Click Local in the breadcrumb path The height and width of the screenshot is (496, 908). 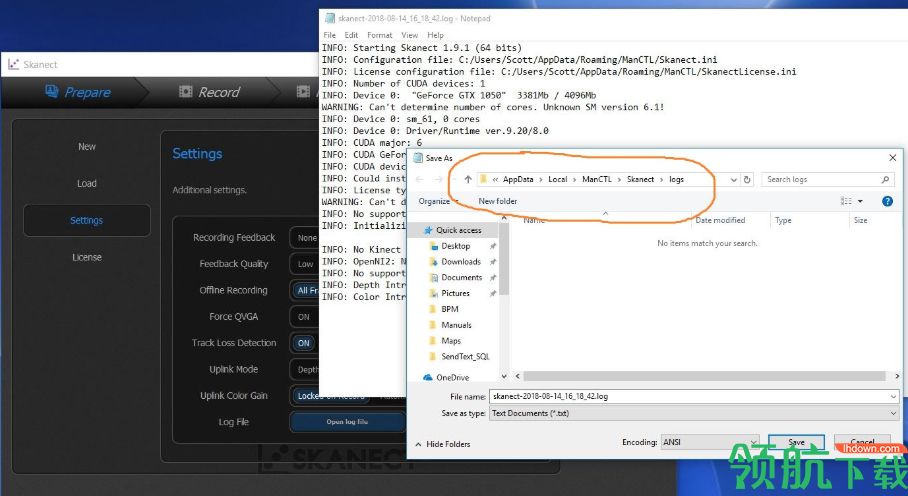[x=558, y=179]
